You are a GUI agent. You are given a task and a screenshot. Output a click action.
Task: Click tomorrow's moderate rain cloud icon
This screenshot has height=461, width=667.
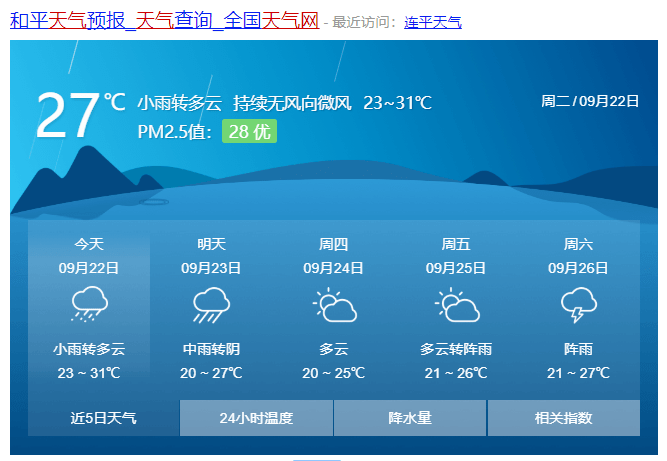(x=211, y=305)
